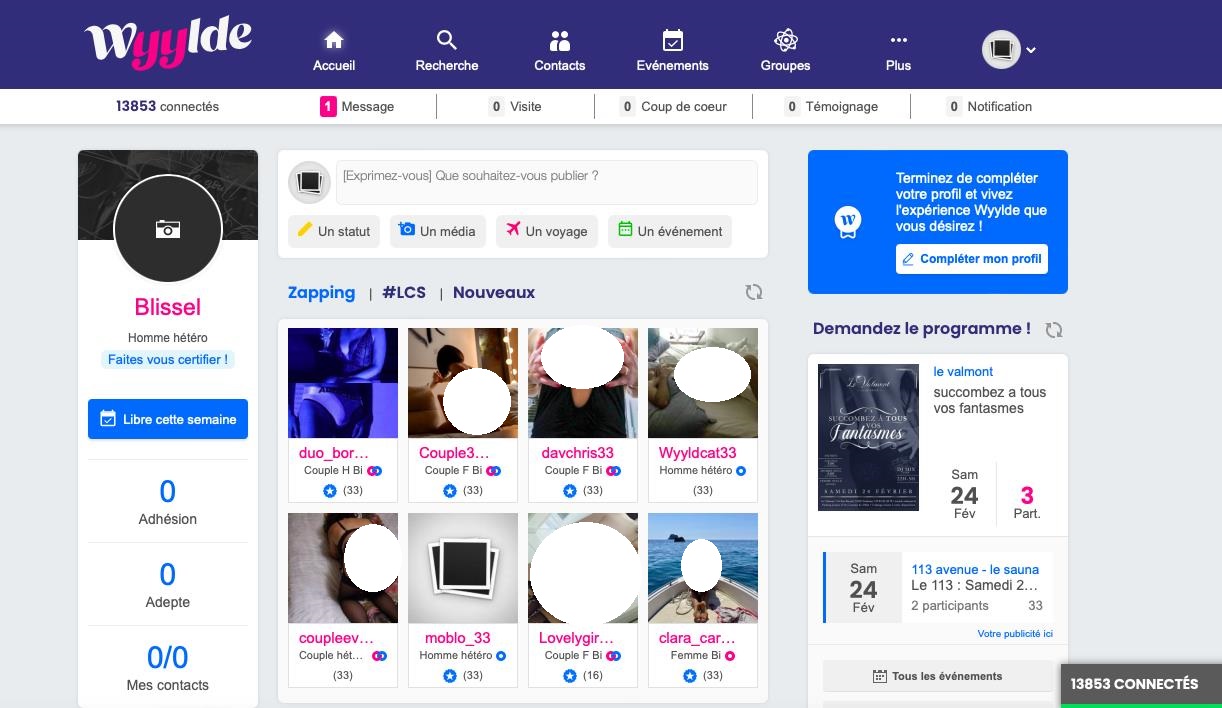Open the le valmont event poster
Image resolution: width=1222 pixels, height=708 pixels.
868,437
